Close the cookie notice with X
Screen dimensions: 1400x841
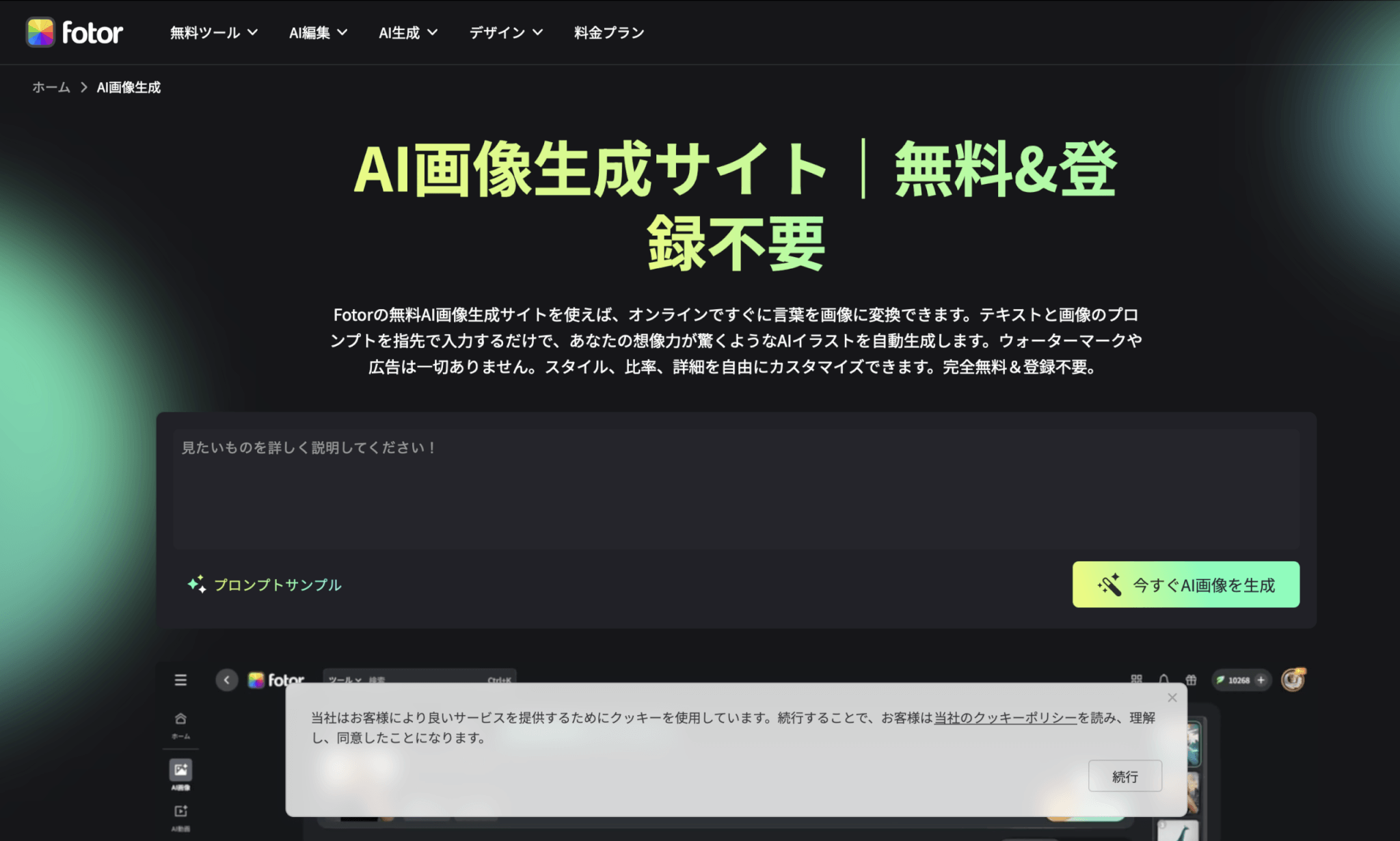[x=1172, y=697]
